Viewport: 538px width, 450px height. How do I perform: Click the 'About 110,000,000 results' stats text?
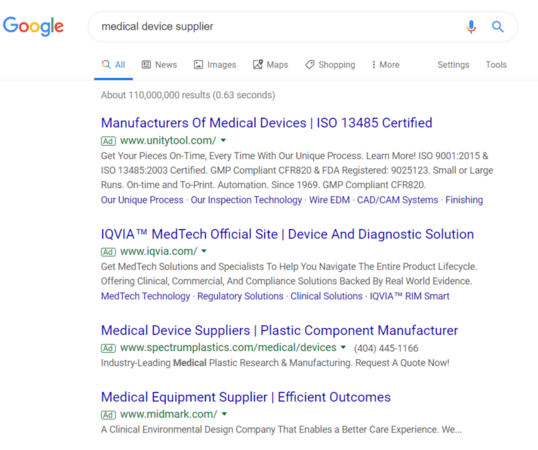pos(188,95)
